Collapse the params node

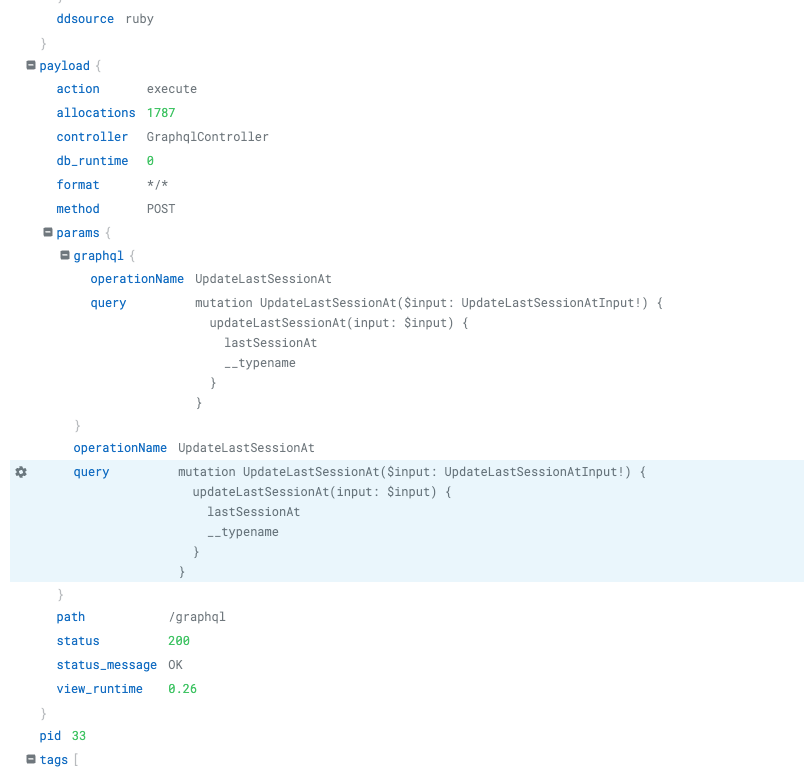[48, 233]
